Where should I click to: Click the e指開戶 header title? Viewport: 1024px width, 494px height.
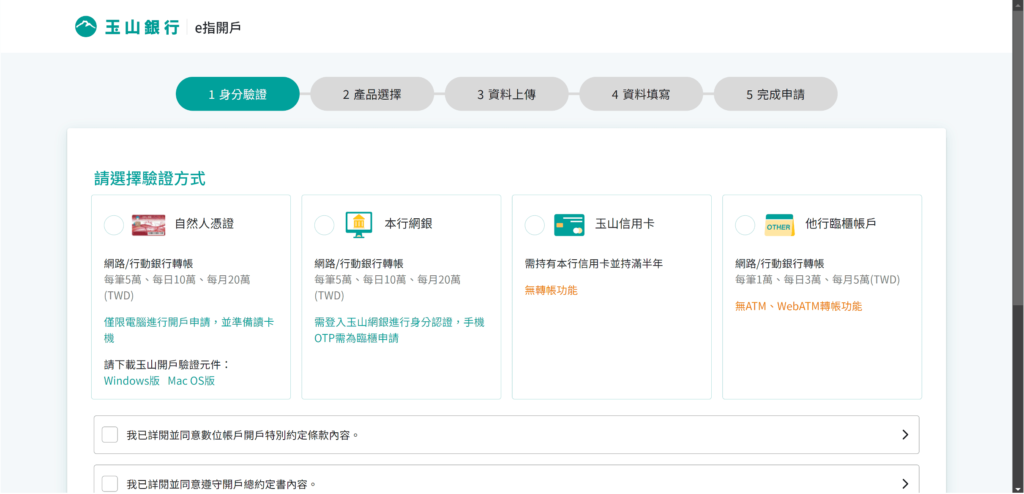[218, 27]
